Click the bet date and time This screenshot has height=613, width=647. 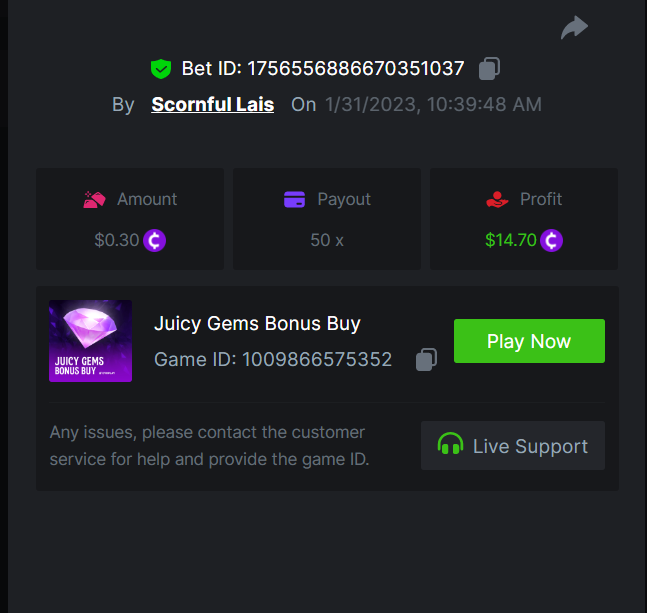click(433, 104)
